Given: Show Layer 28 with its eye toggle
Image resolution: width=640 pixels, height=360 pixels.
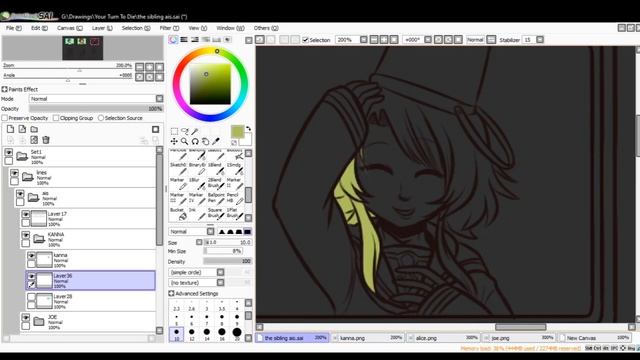Looking at the screenshot, I should coord(31,297).
